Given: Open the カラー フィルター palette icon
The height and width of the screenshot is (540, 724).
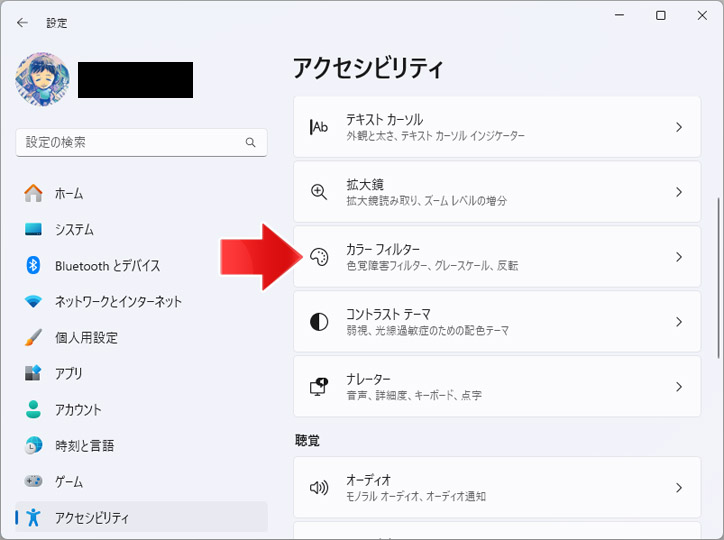Looking at the screenshot, I should point(319,257).
